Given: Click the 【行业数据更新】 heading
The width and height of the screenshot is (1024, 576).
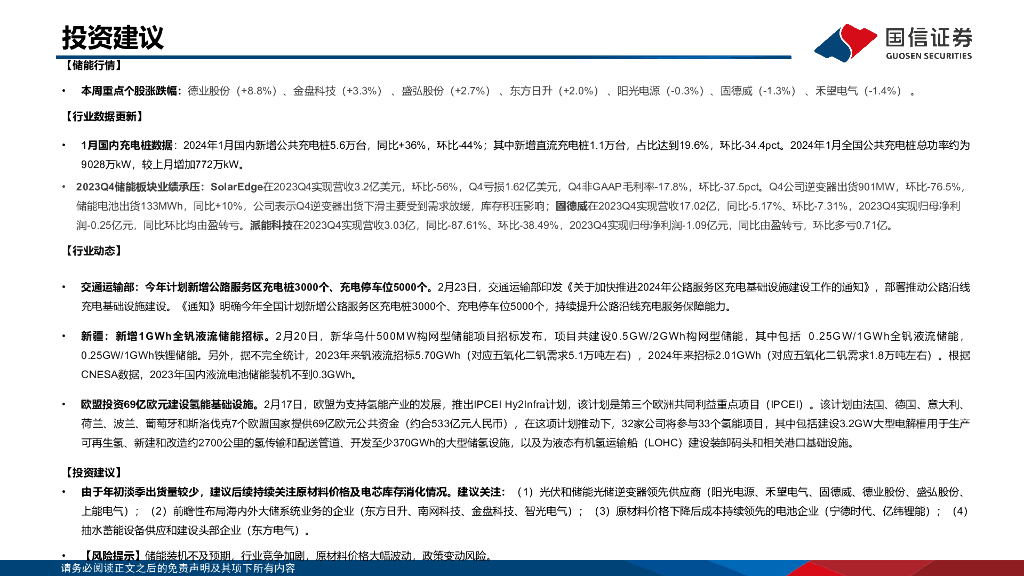Looking at the screenshot, I should tap(103, 116).
